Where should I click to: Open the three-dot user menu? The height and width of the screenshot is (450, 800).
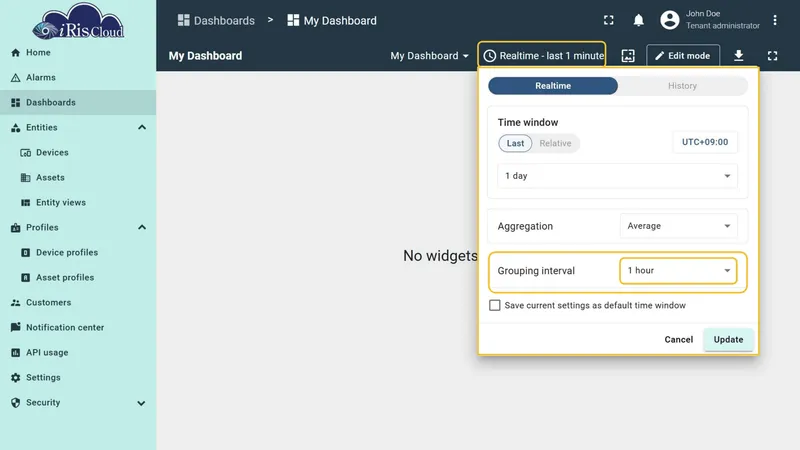click(x=774, y=20)
